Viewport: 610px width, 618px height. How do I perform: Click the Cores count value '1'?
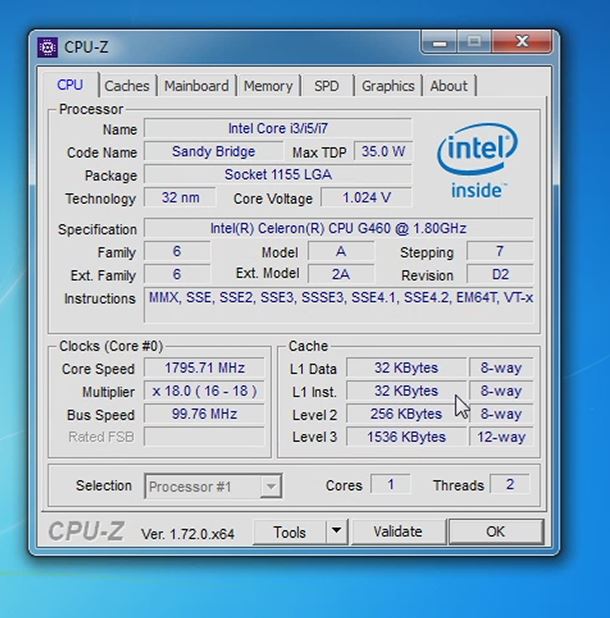point(391,484)
